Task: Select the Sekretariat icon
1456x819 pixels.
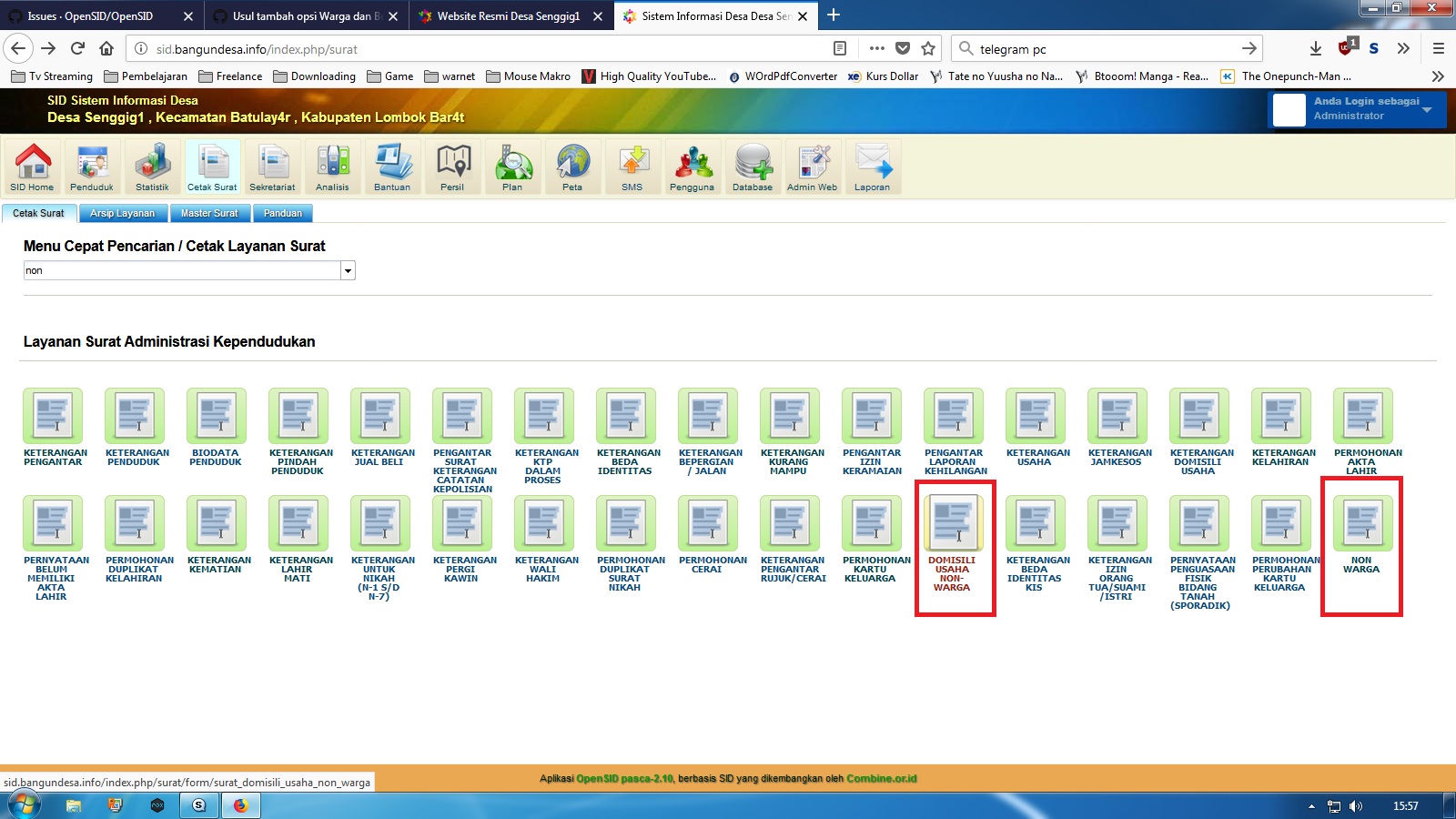Action: pyautogui.click(x=273, y=167)
